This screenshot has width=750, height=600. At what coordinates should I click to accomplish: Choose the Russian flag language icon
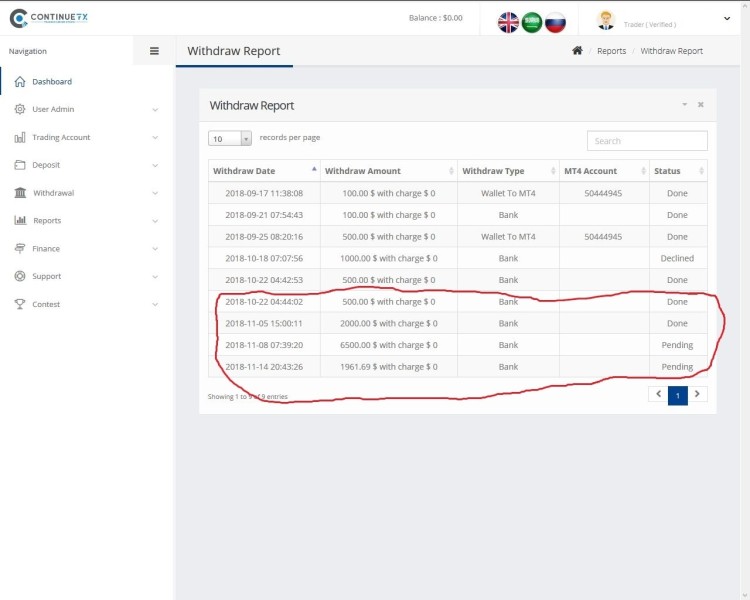[x=555, y=21]
